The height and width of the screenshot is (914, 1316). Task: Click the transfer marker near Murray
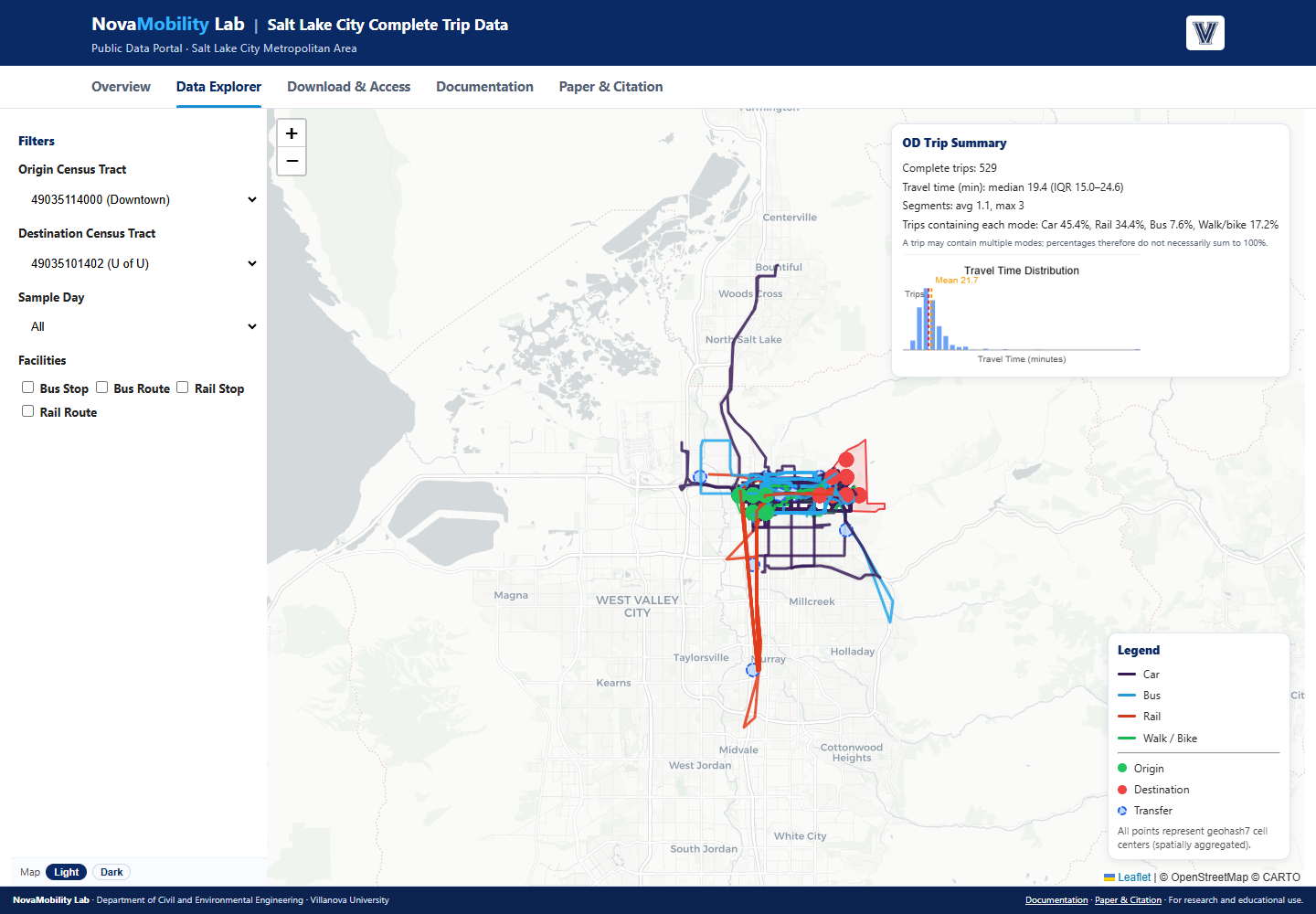[753, 670]
